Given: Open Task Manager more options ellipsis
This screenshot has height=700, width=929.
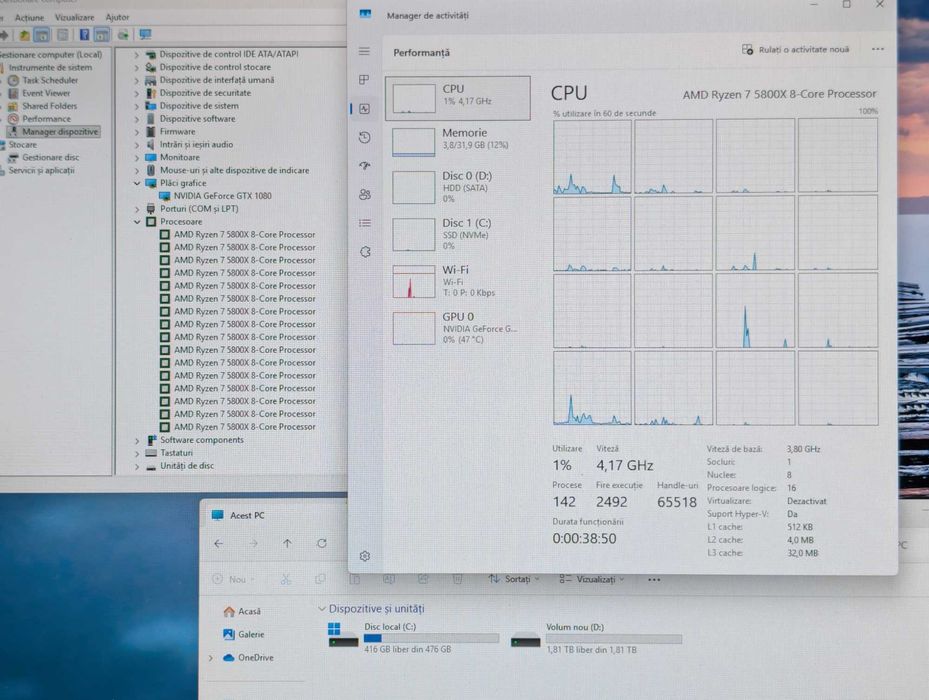Looking at the screenshot, I should click(x=877, y=49).
